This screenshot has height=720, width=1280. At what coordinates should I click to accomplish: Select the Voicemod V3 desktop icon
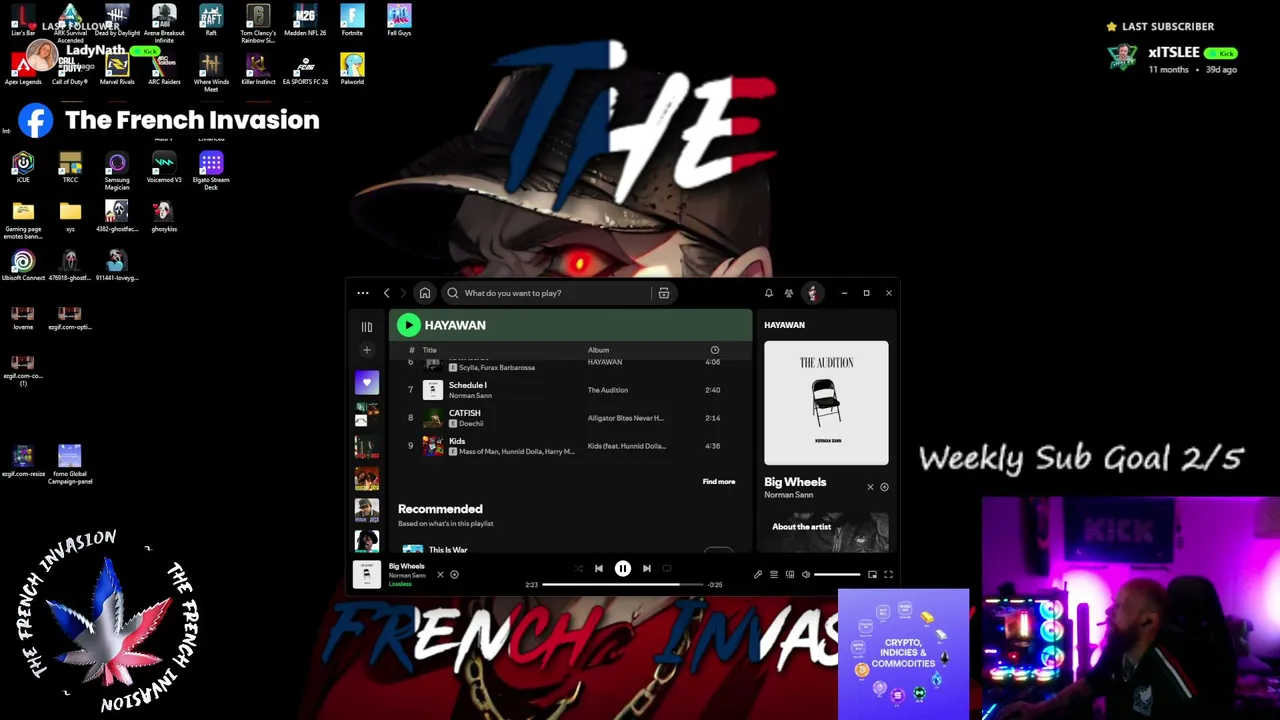[164, 167]
